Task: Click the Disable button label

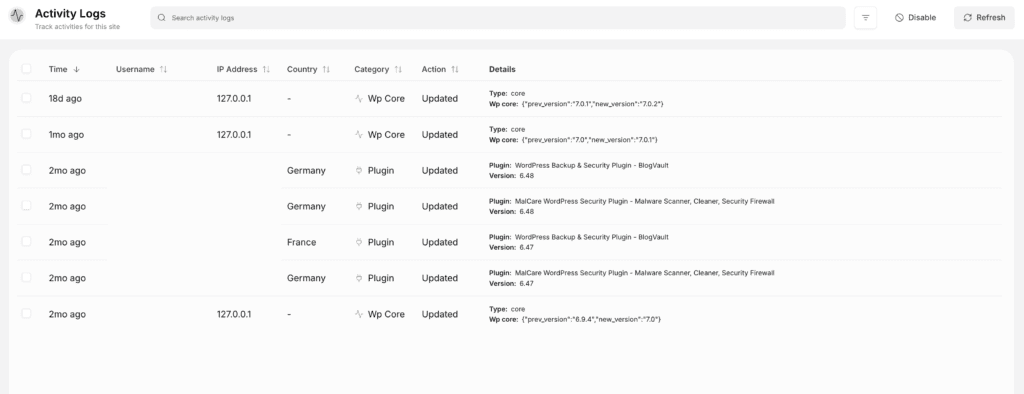Action: coord(922,18)
